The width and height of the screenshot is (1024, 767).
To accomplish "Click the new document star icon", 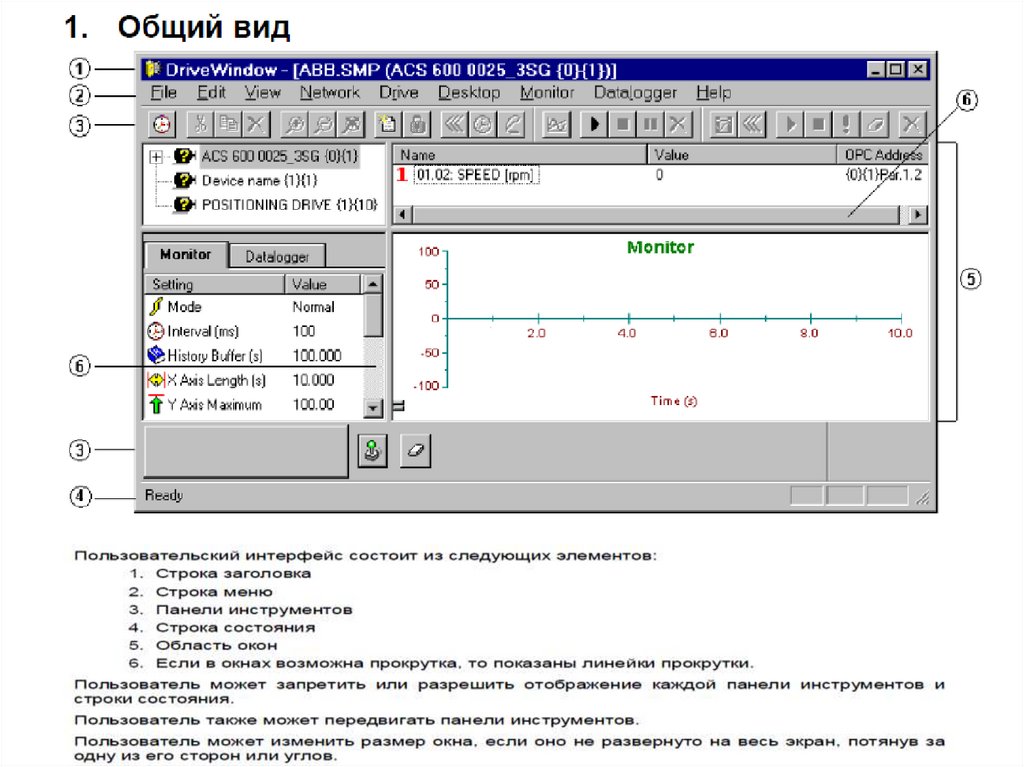I will 388,123.
